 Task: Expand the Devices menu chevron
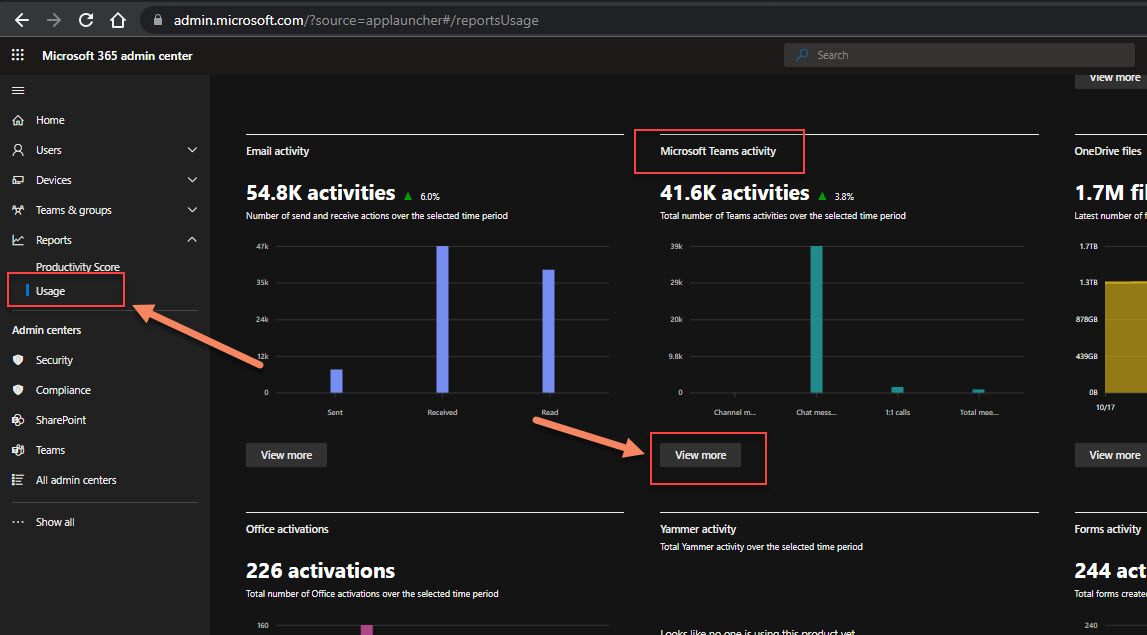192,180
